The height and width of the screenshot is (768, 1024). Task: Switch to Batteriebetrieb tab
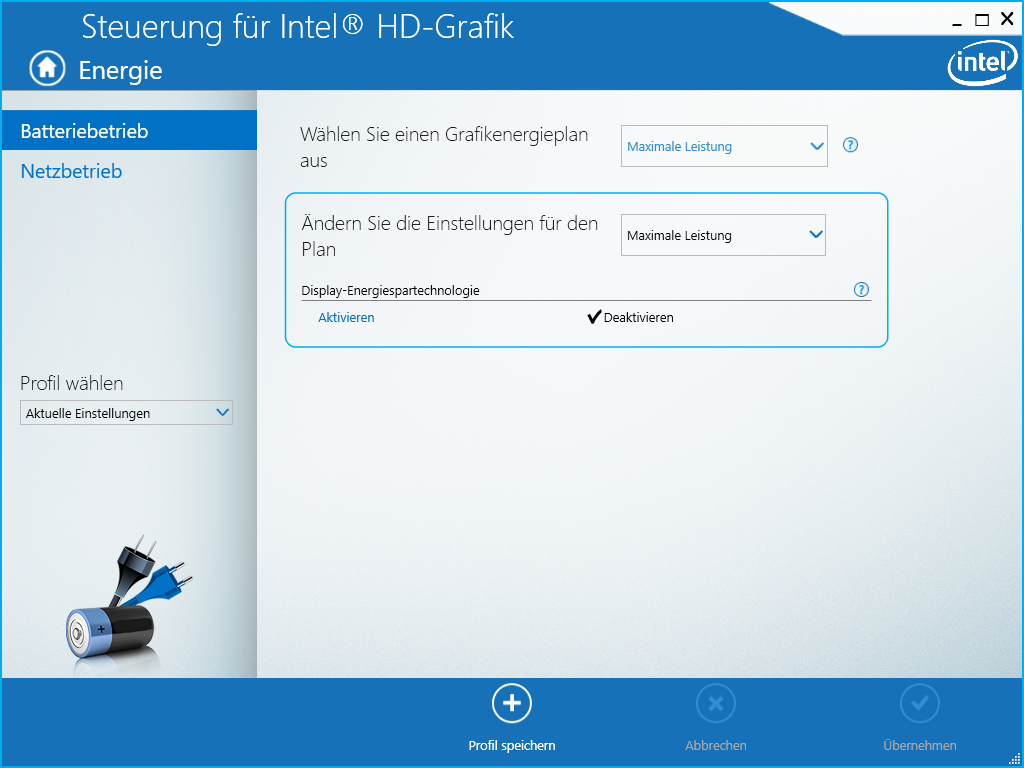tap(85, 131)
